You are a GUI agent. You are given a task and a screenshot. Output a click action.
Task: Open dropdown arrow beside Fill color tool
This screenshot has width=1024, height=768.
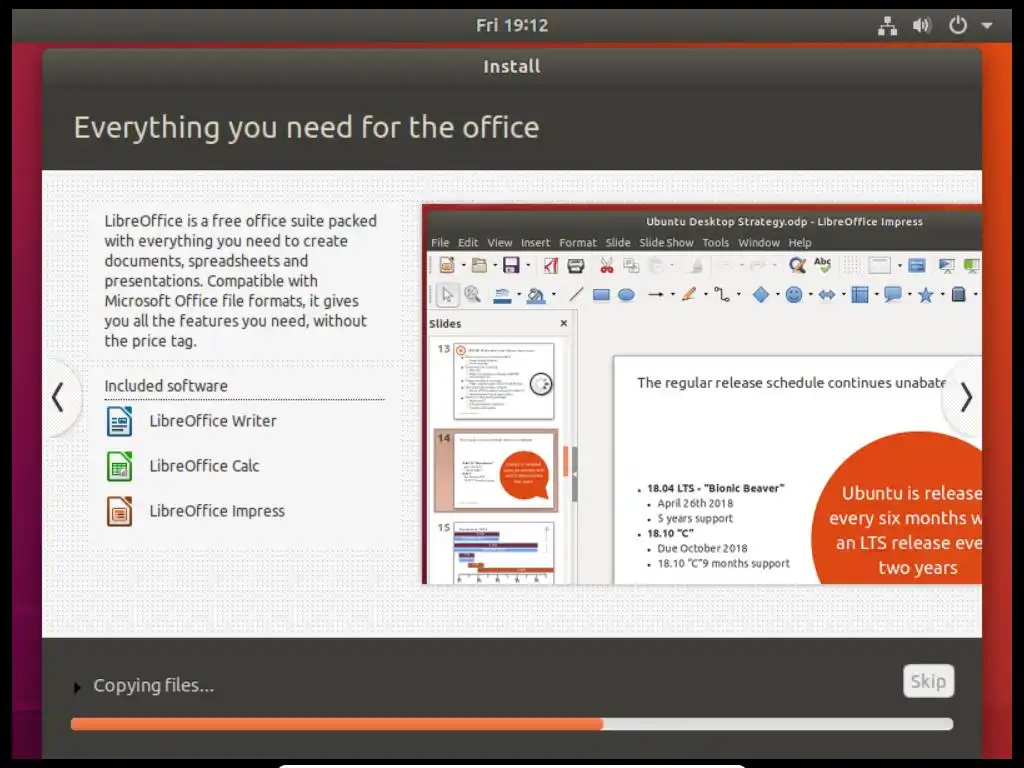pyautogui.click(x=553, y=295)
